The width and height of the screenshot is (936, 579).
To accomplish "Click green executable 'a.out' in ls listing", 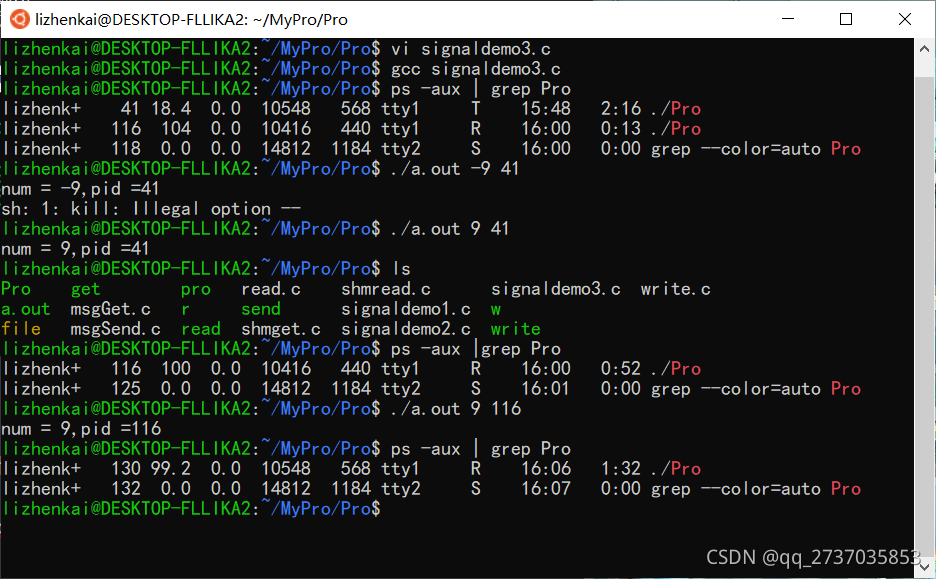I will click(26, 309).
